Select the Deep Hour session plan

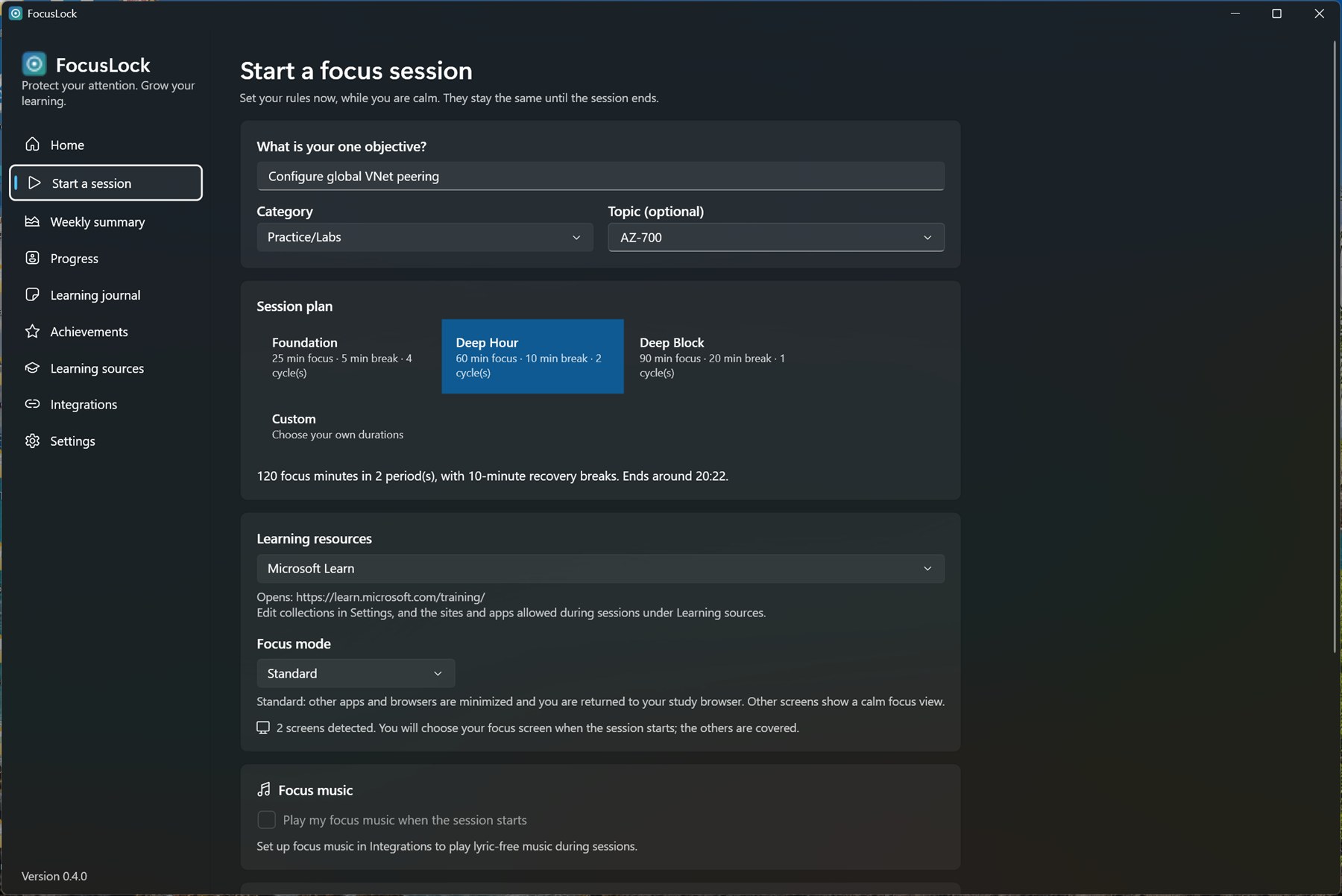pos(532,356)
